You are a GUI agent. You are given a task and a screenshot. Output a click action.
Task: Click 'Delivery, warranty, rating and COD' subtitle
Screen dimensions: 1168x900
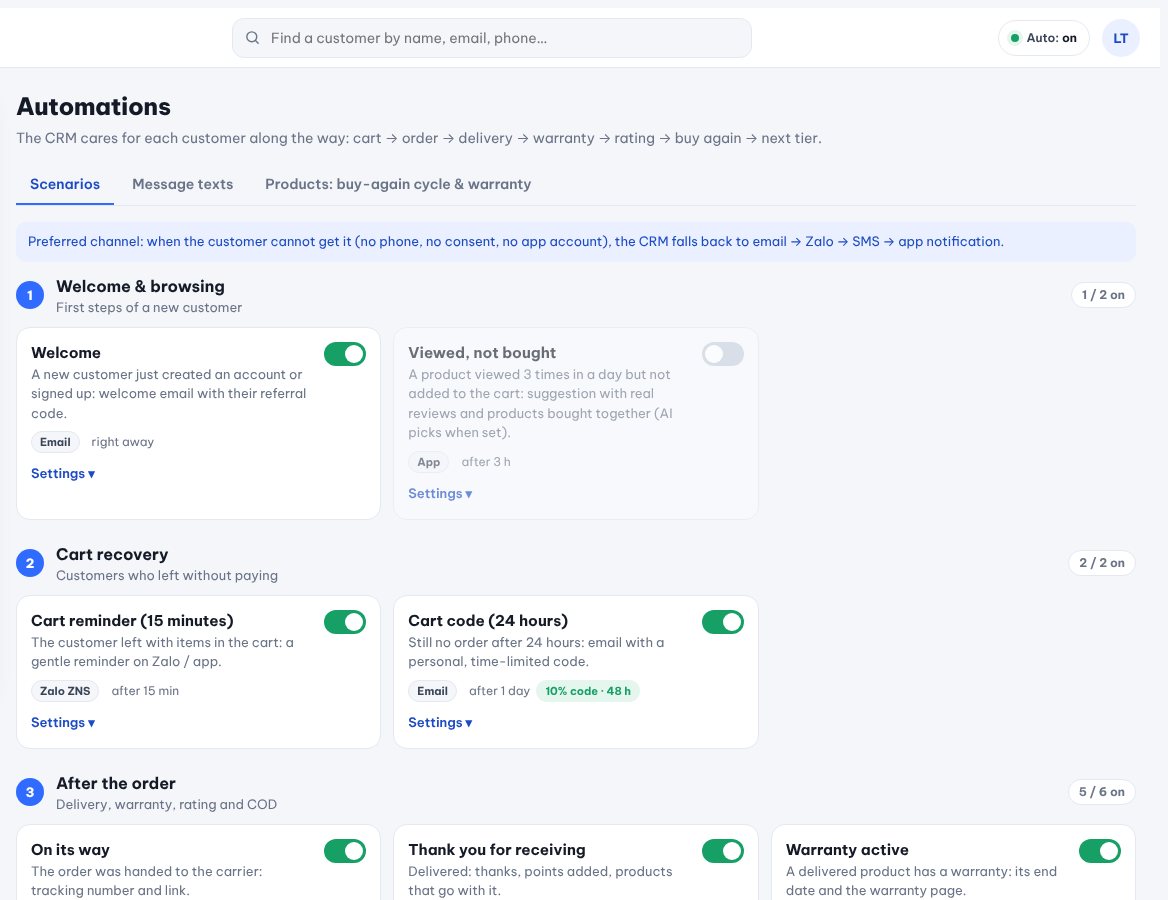pos(166,804)
